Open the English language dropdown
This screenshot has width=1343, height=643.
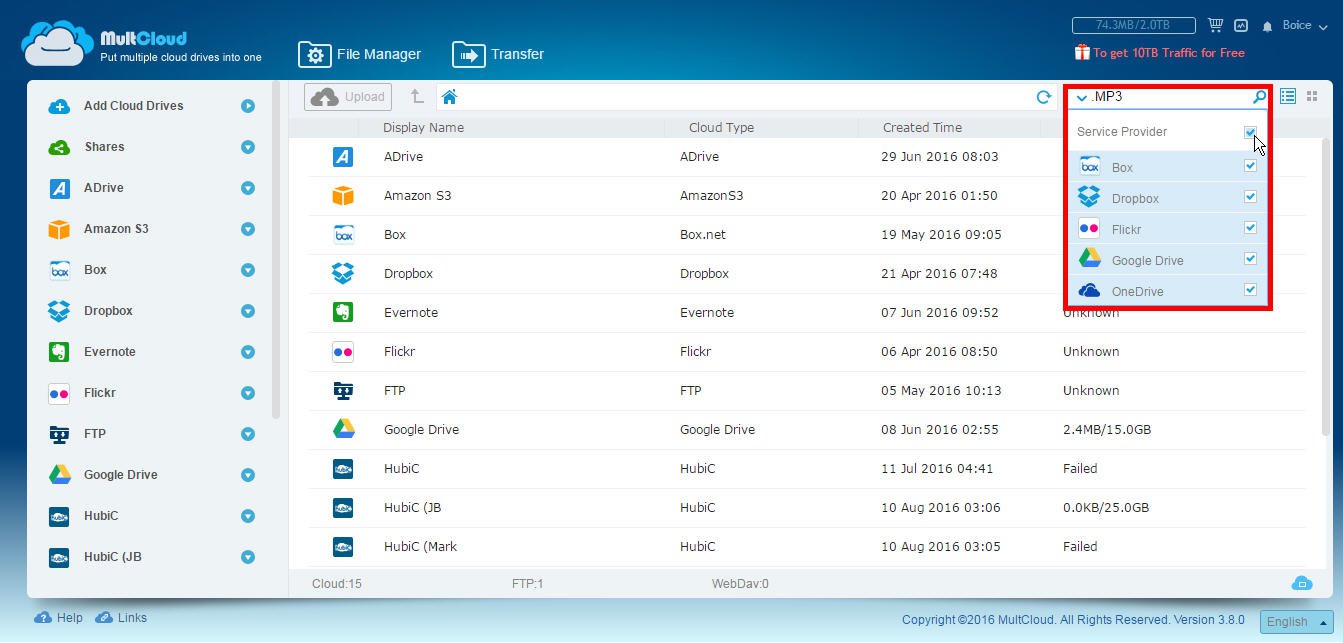coord(1296,621)
